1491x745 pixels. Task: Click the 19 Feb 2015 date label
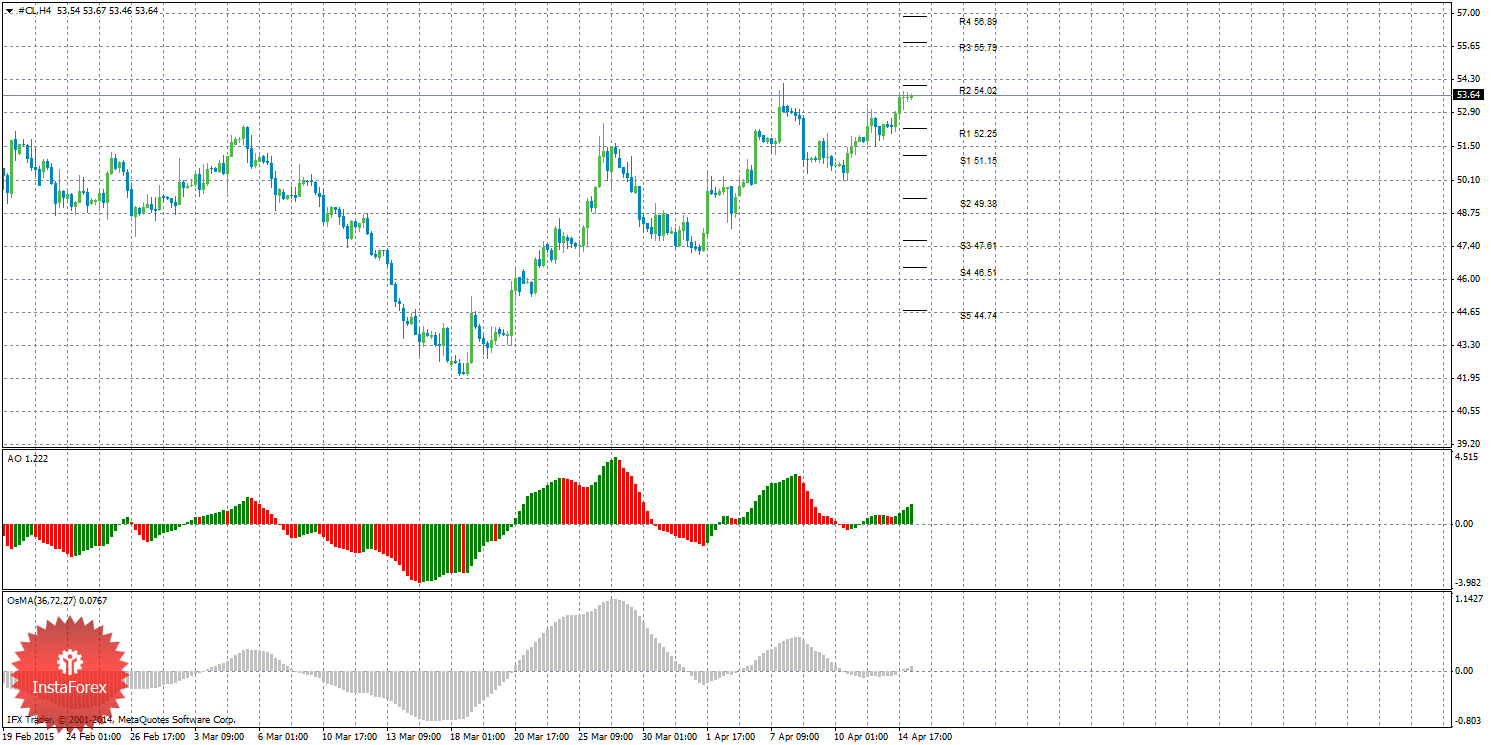(29, 737)
